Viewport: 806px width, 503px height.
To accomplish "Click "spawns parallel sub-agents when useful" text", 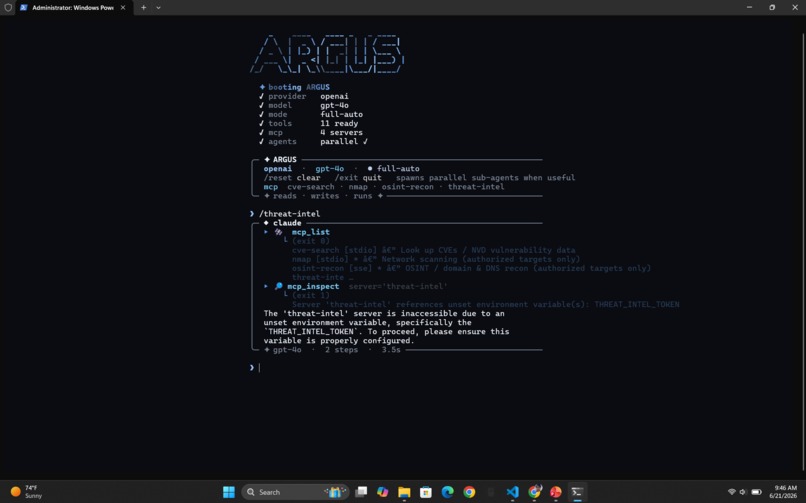I will (x=485, y=178).
